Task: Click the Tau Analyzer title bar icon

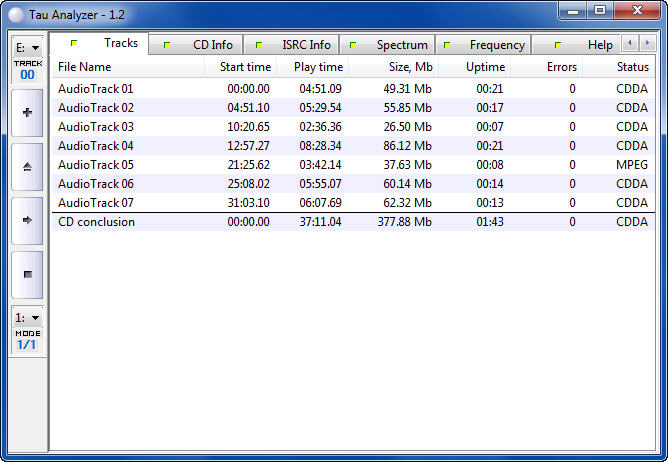Action: tap(16, 10)
